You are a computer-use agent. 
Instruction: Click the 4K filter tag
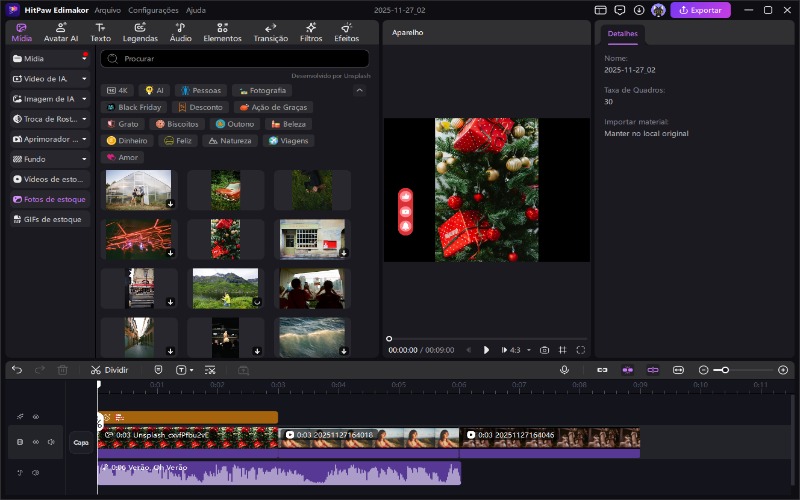click(117, 90)
